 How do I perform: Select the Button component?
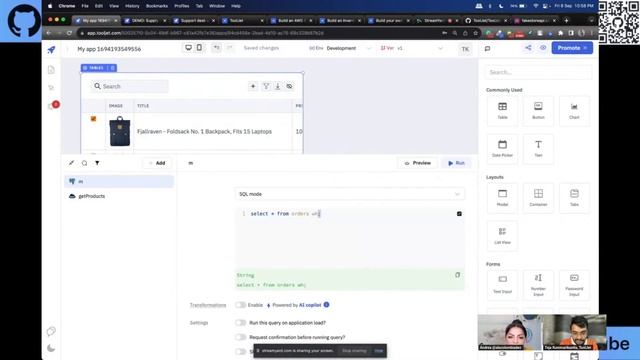click(x=538, y=111)
